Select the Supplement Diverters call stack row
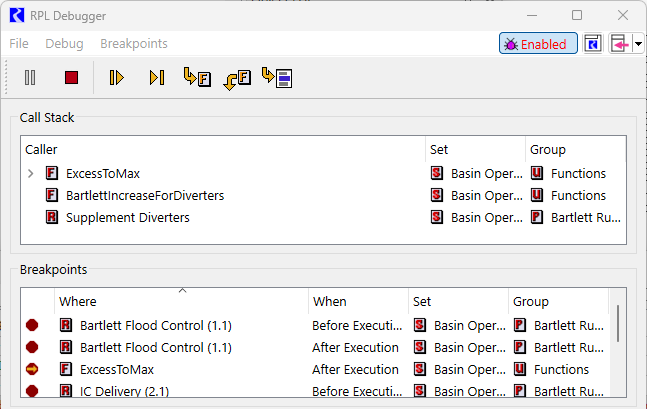647x409 pixels. [127, 217]
